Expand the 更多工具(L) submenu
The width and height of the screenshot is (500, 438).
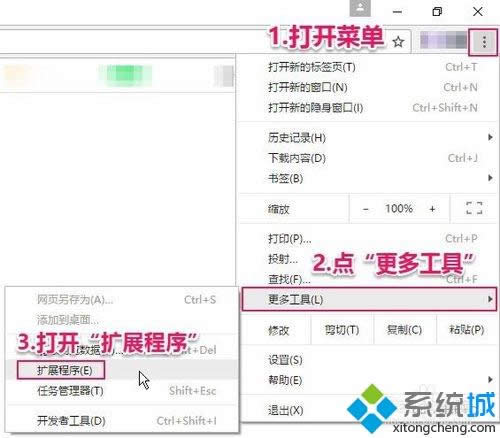(369, 299)
